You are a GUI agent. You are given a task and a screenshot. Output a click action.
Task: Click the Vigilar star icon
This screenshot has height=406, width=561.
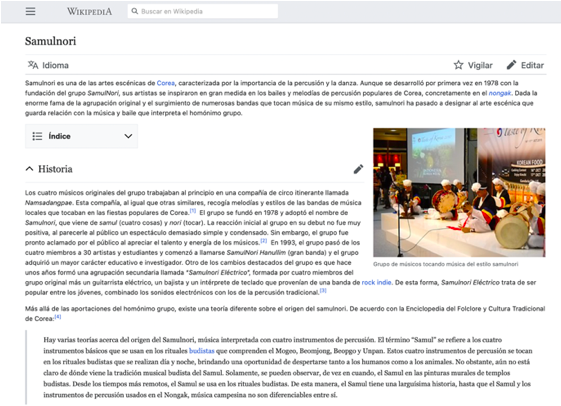pyautogui.click(x=458, y=65)
